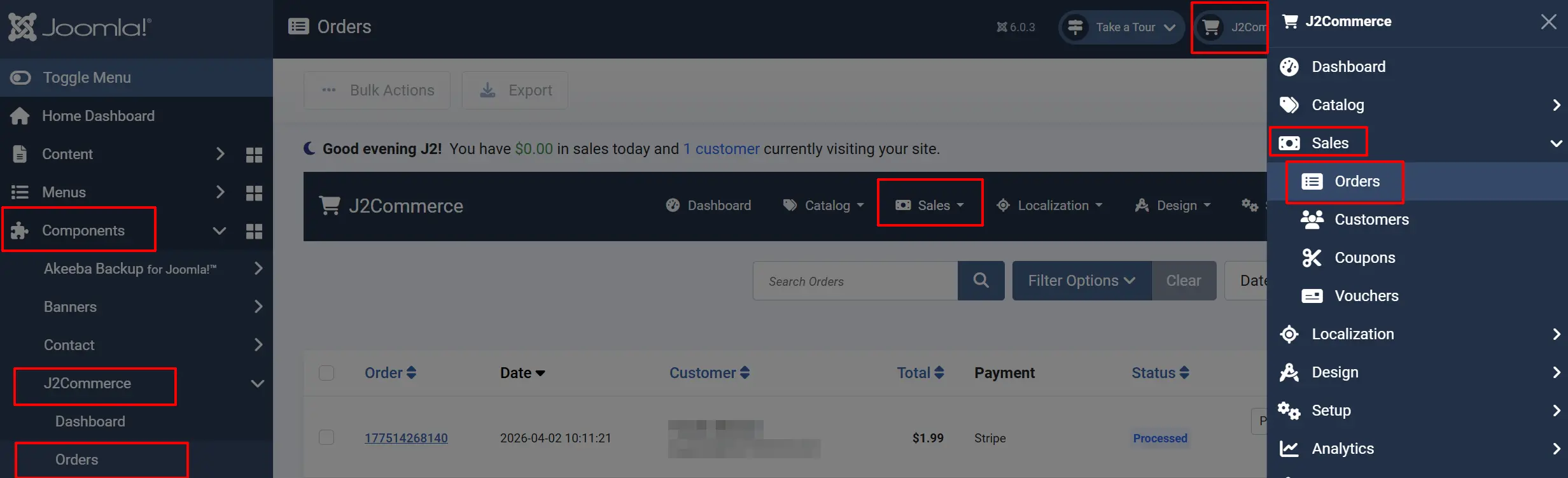1568x478 pixels.
Task: Collapse the Sales section chevron in side panel
Action: tap(1556, 143)
